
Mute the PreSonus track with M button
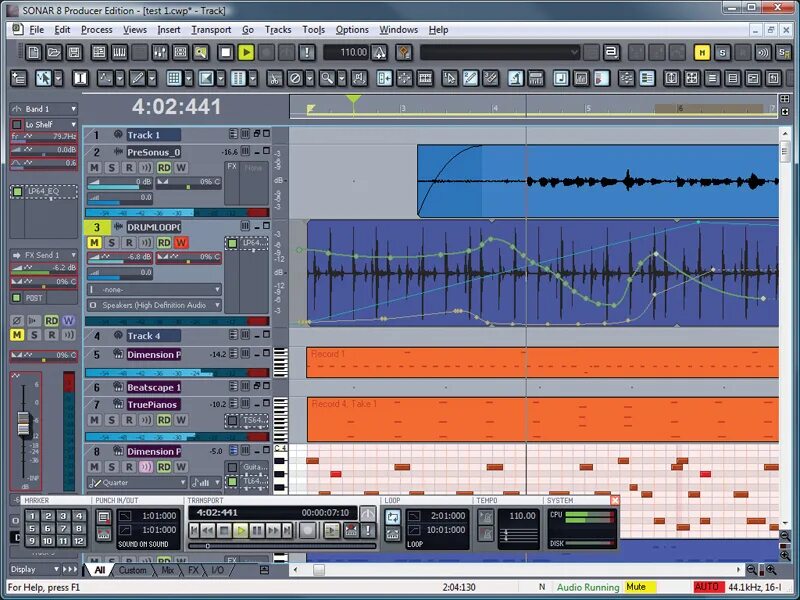[94, 168]
